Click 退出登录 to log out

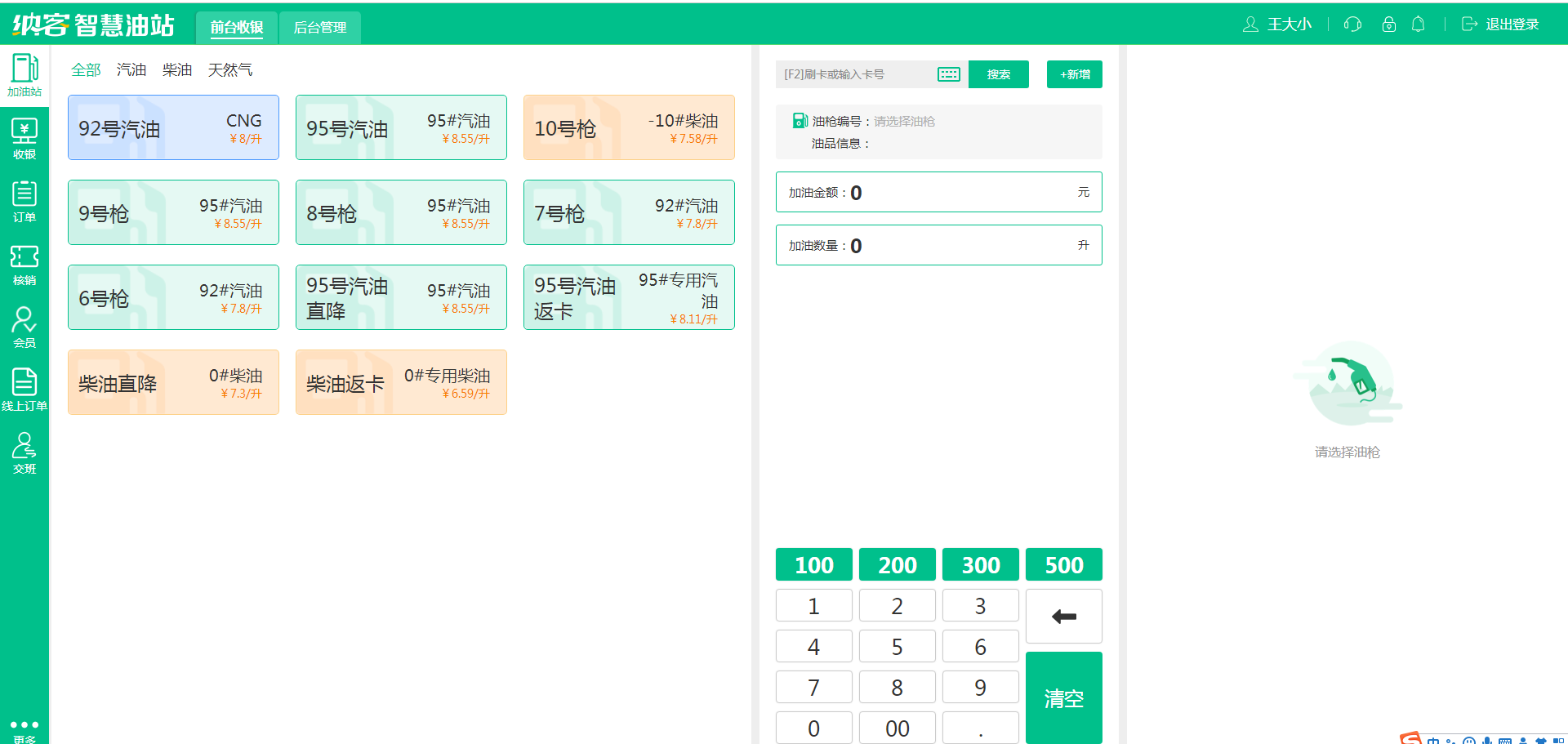[x=1500, y=25]
